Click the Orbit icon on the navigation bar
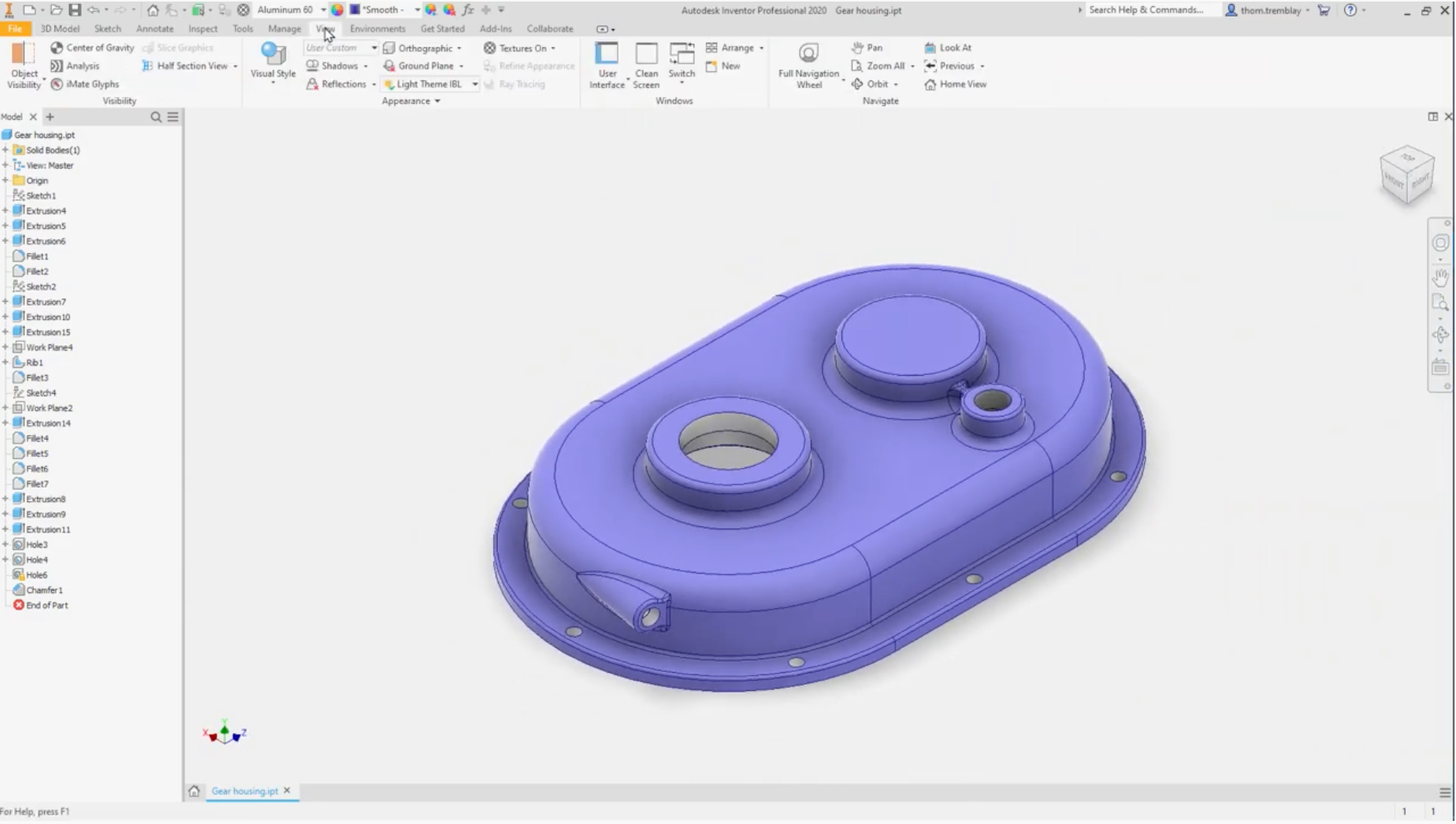 pos(1440,335)
